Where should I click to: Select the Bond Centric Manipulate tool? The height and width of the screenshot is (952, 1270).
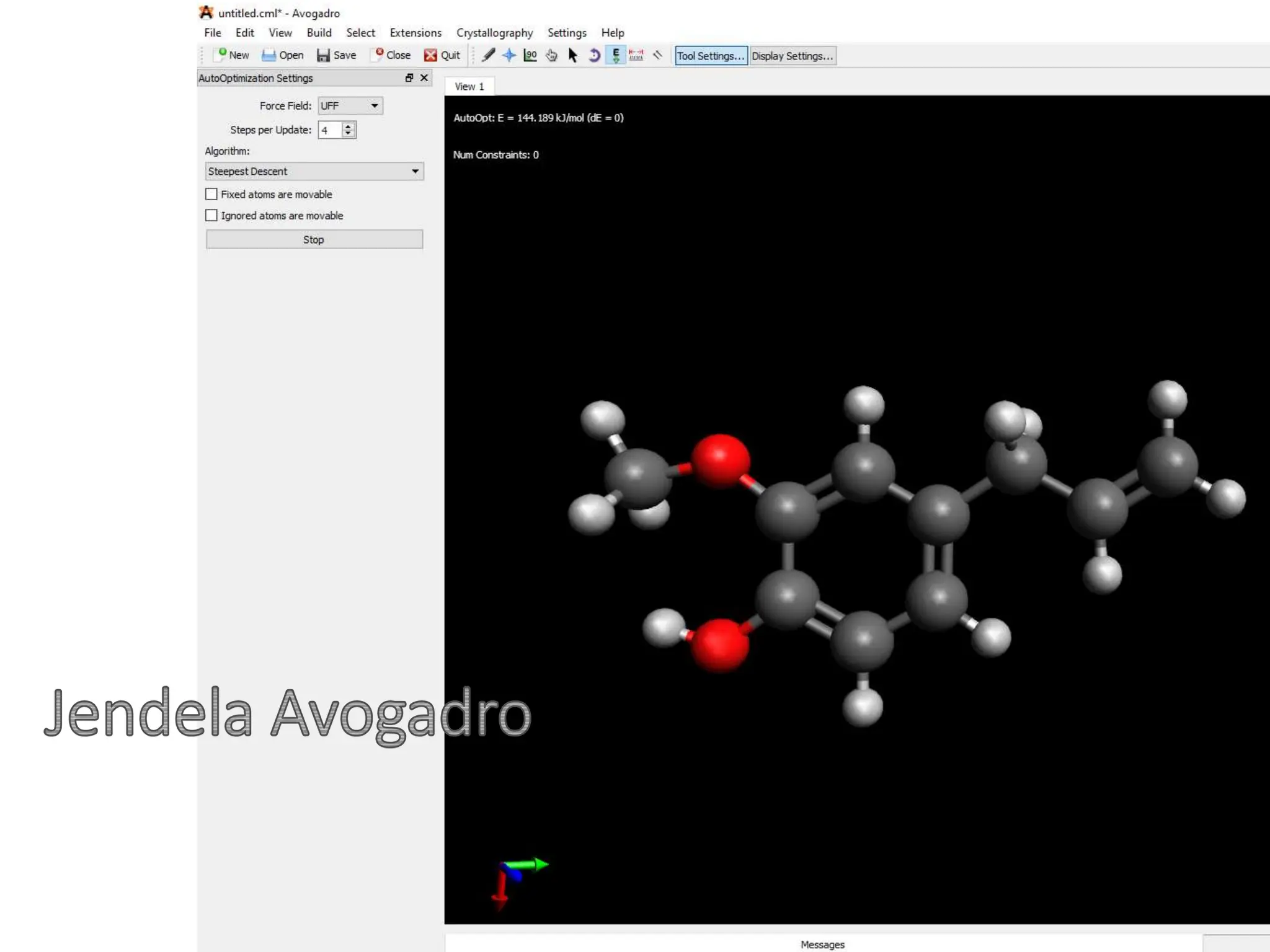530,56
